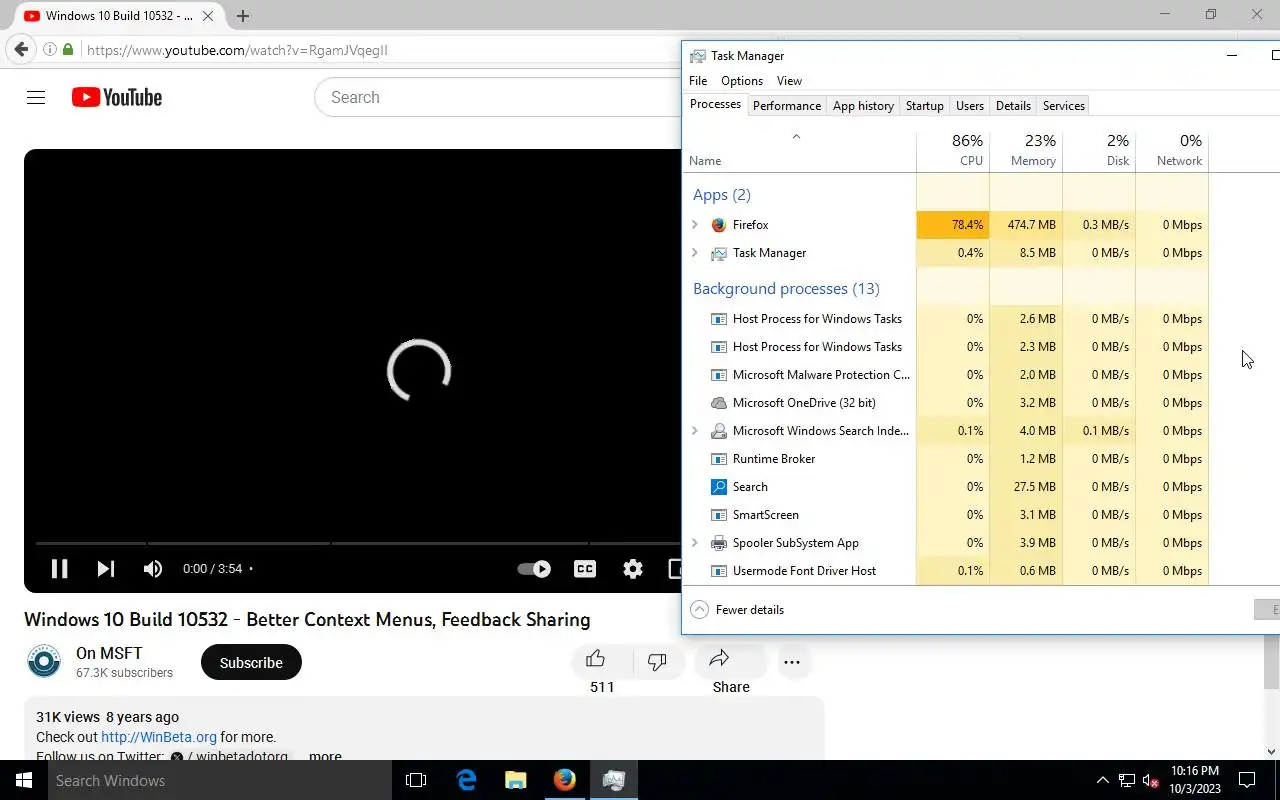1280x800 pixels.
Task: Share the video via Share arrow
Action: pyautogui.click(x=719, y=659)
